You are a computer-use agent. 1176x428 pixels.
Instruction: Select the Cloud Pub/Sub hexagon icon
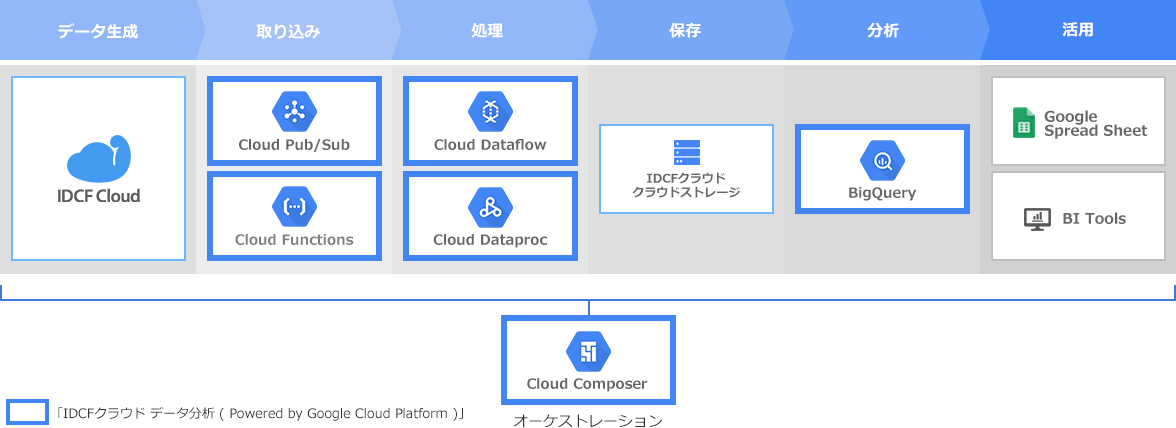pos(294,111)
